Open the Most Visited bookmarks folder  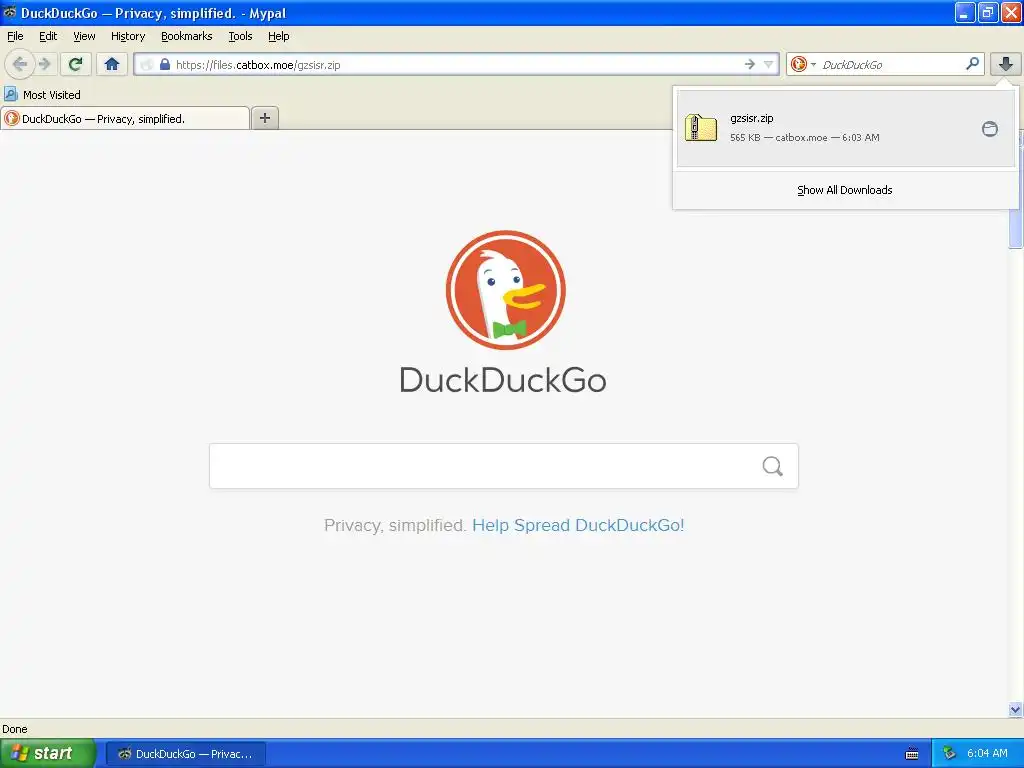(42, 95)
